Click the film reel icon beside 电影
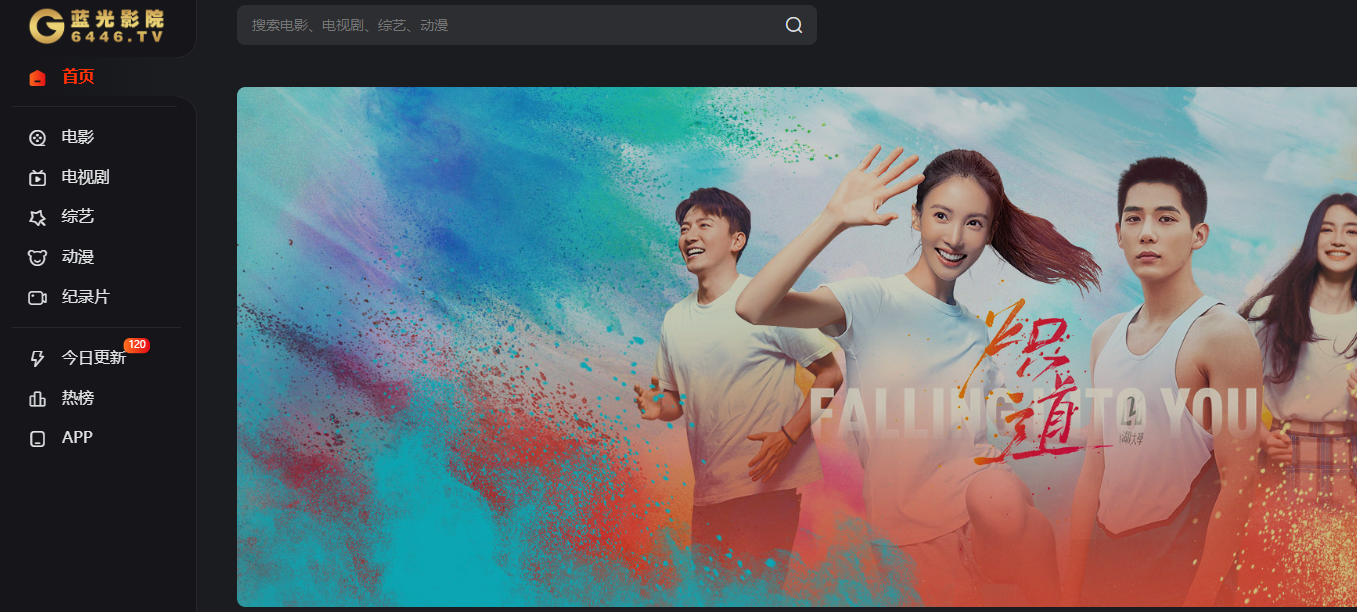This screenshot has height=612, width=1357. point(38,138)
